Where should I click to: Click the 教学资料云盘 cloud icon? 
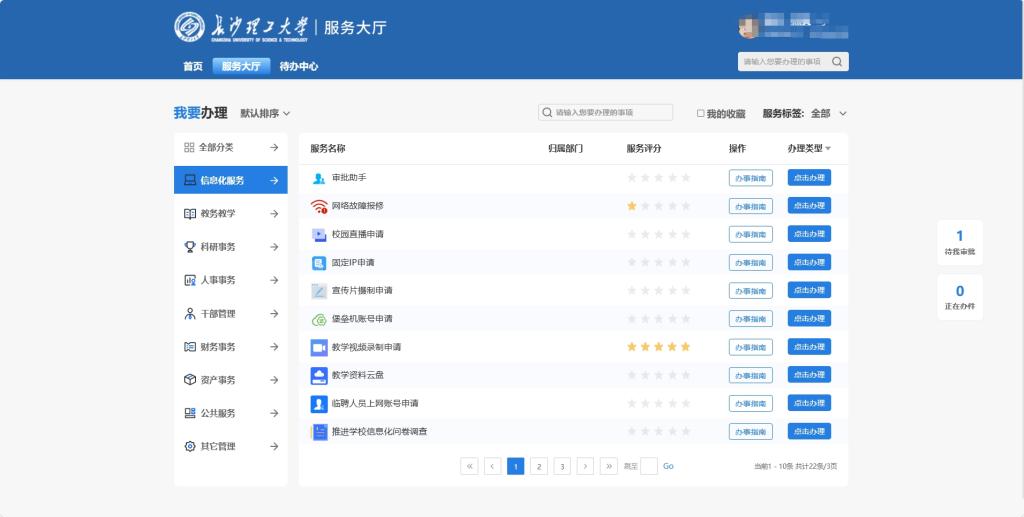point(319,375)
